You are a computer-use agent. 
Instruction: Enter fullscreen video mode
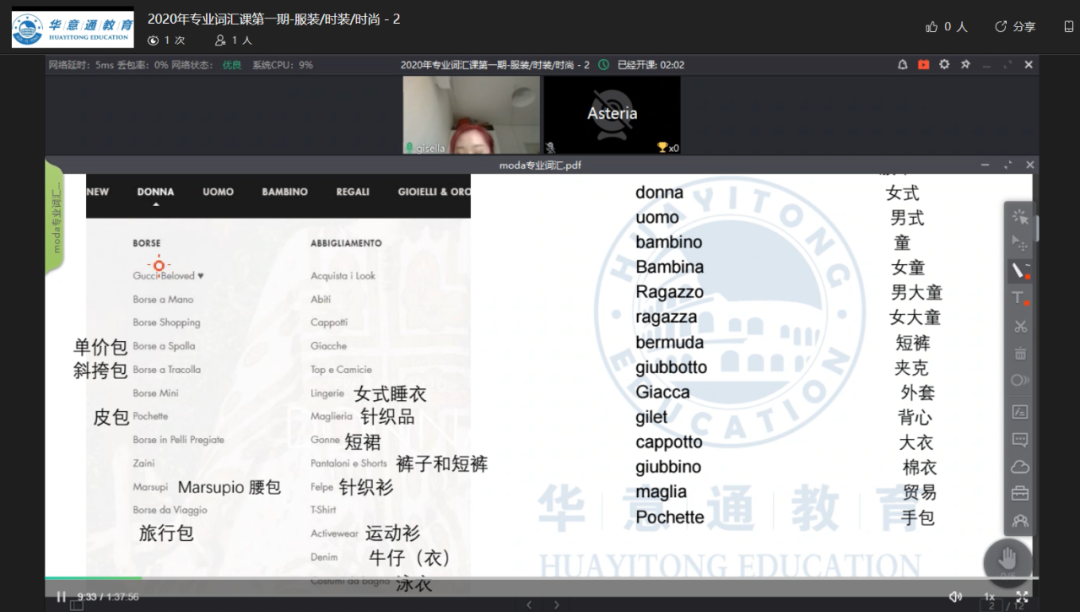point(1022,597)
